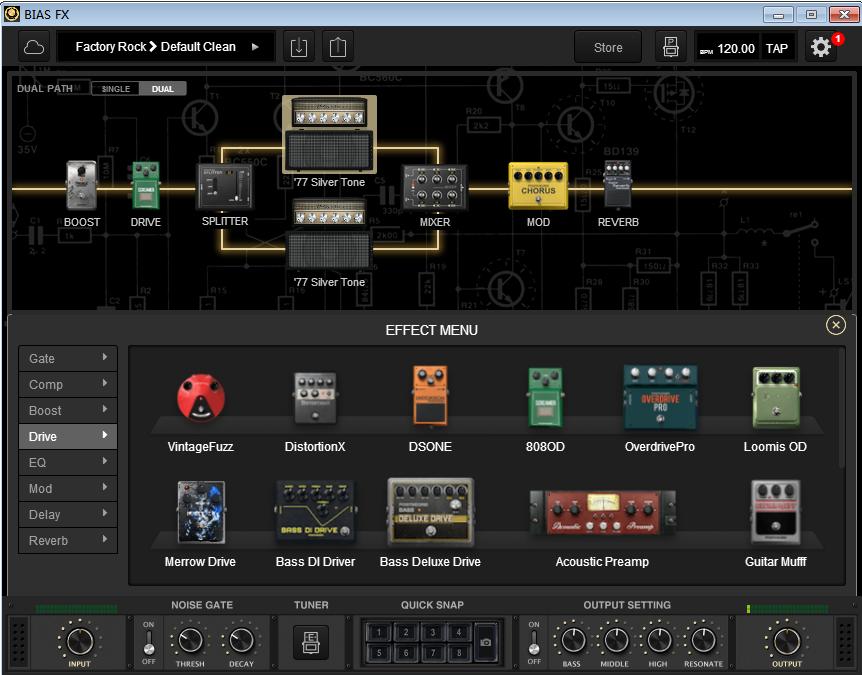Select the Delay category in the effect menu

click(67, 514)
